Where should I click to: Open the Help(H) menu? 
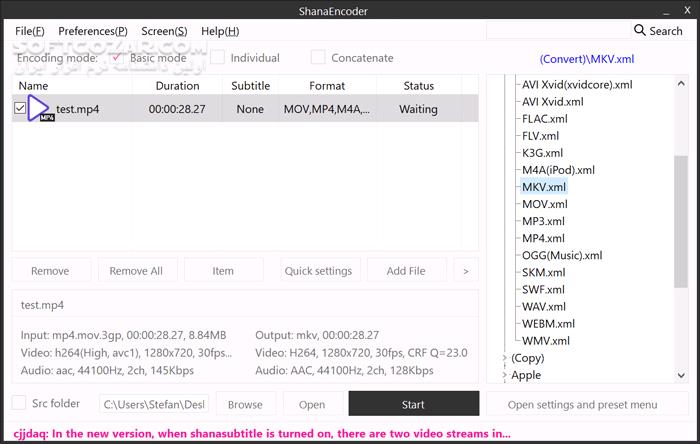pos(220,31)
